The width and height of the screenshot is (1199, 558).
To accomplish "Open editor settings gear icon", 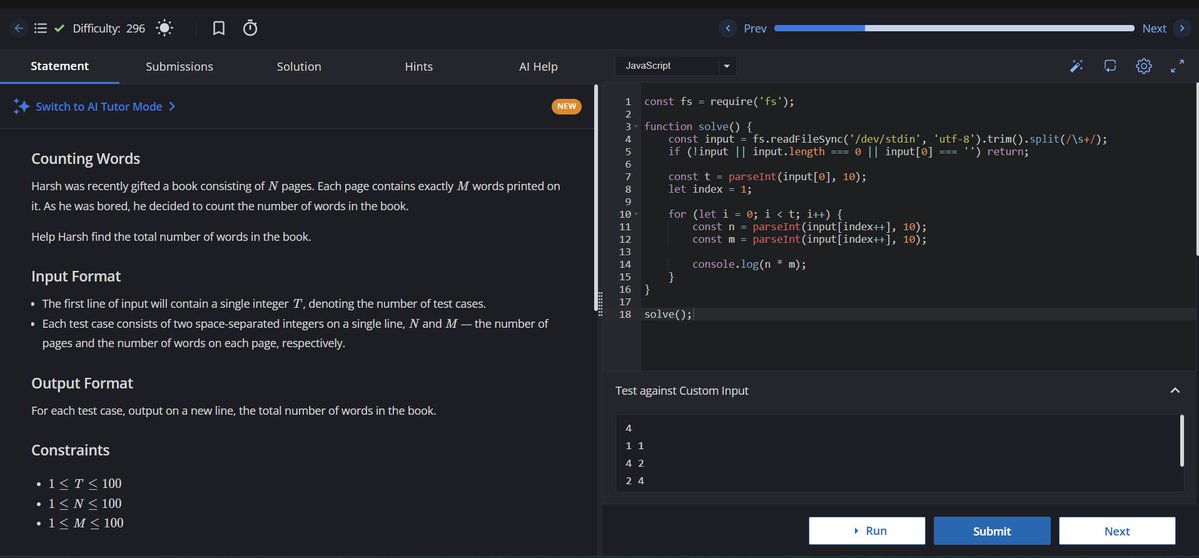I will tap(1144, 67).
